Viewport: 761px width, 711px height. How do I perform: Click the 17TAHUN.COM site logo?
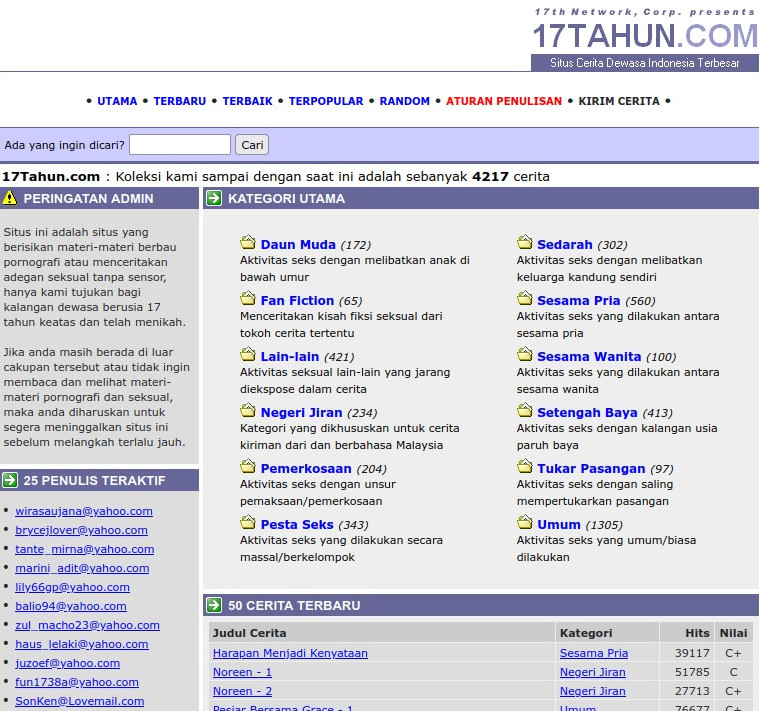click(x=645, y=36)
